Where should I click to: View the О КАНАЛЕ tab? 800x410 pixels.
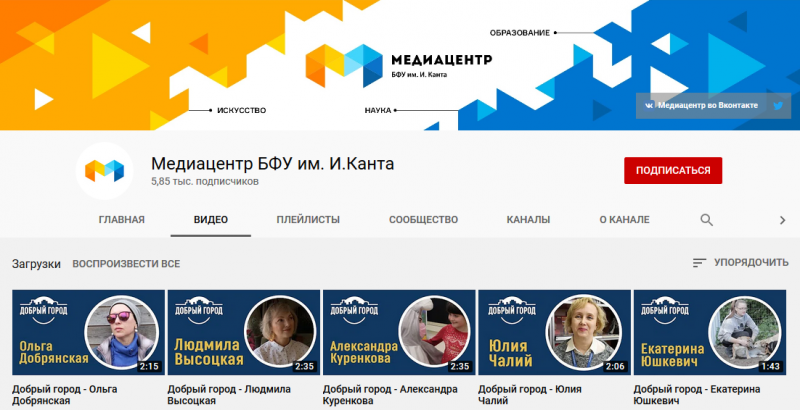click(x=624, y=220)
